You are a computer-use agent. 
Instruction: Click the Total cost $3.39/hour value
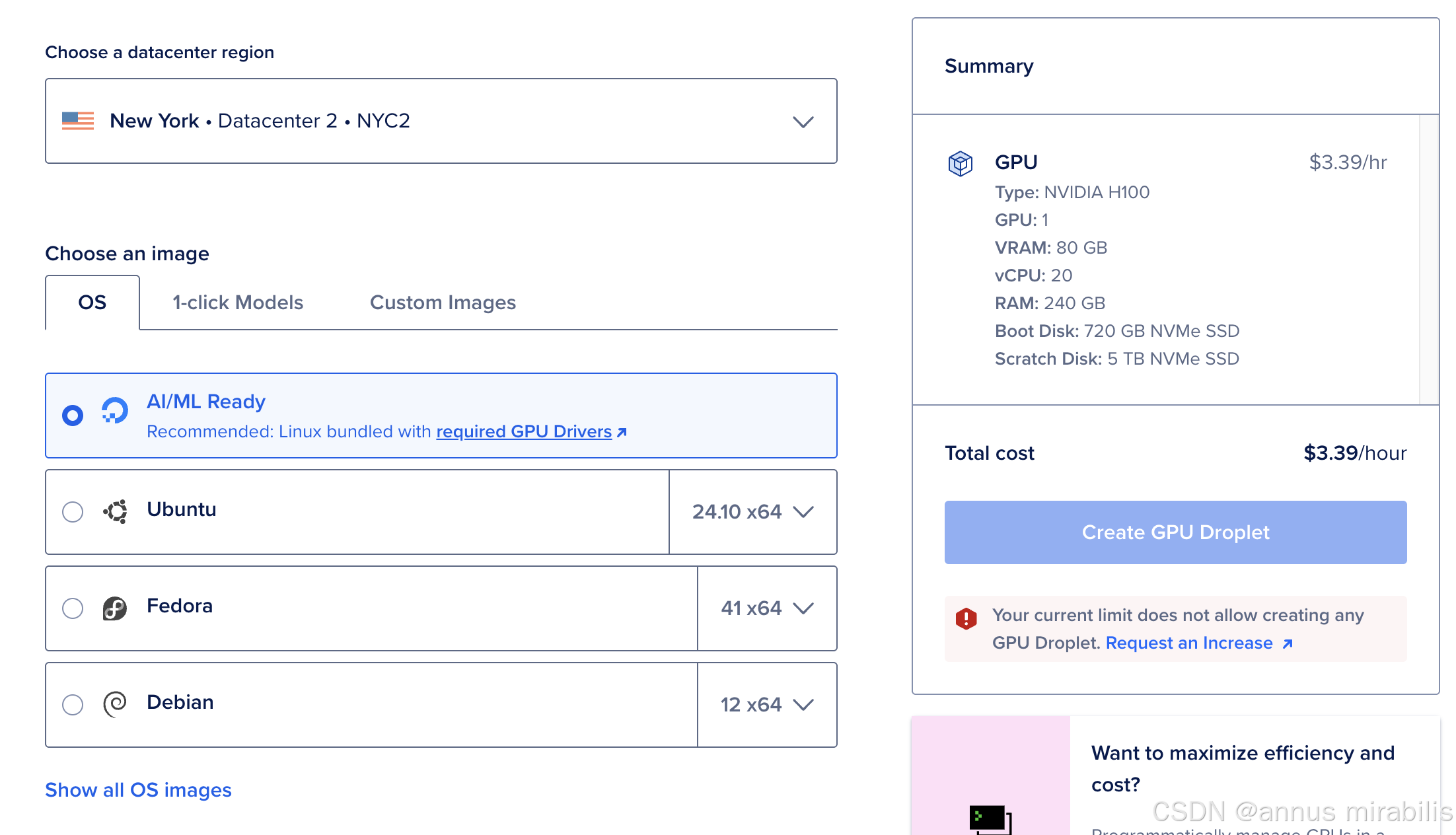1355,453
